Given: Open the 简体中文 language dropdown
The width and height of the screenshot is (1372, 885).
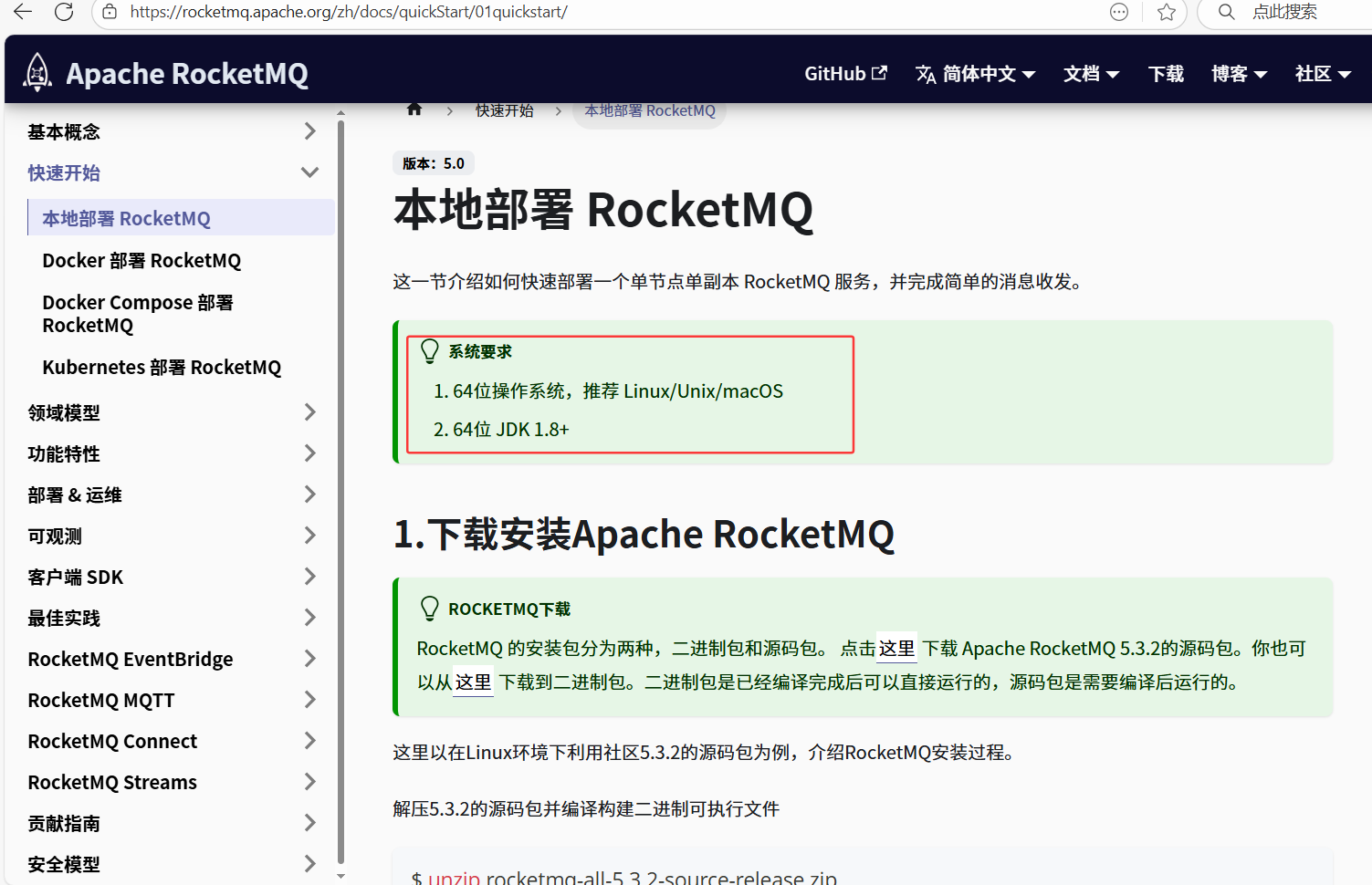Looking at the screenshot, I should pos(975,74).
